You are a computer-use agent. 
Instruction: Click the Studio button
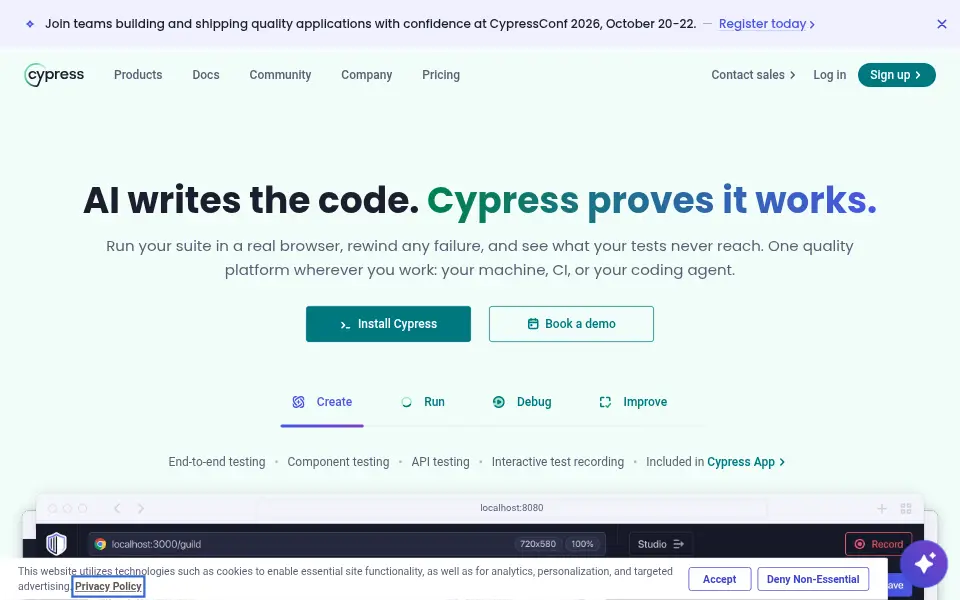click(660, 544)
